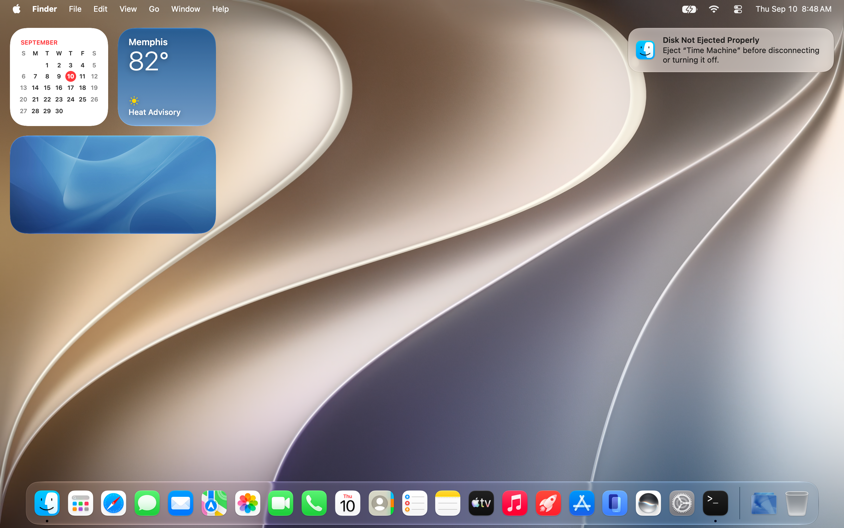Launch Safari from the Dock
The width and height of the screenshot is (844, 528).
click(x=114, y=503)
